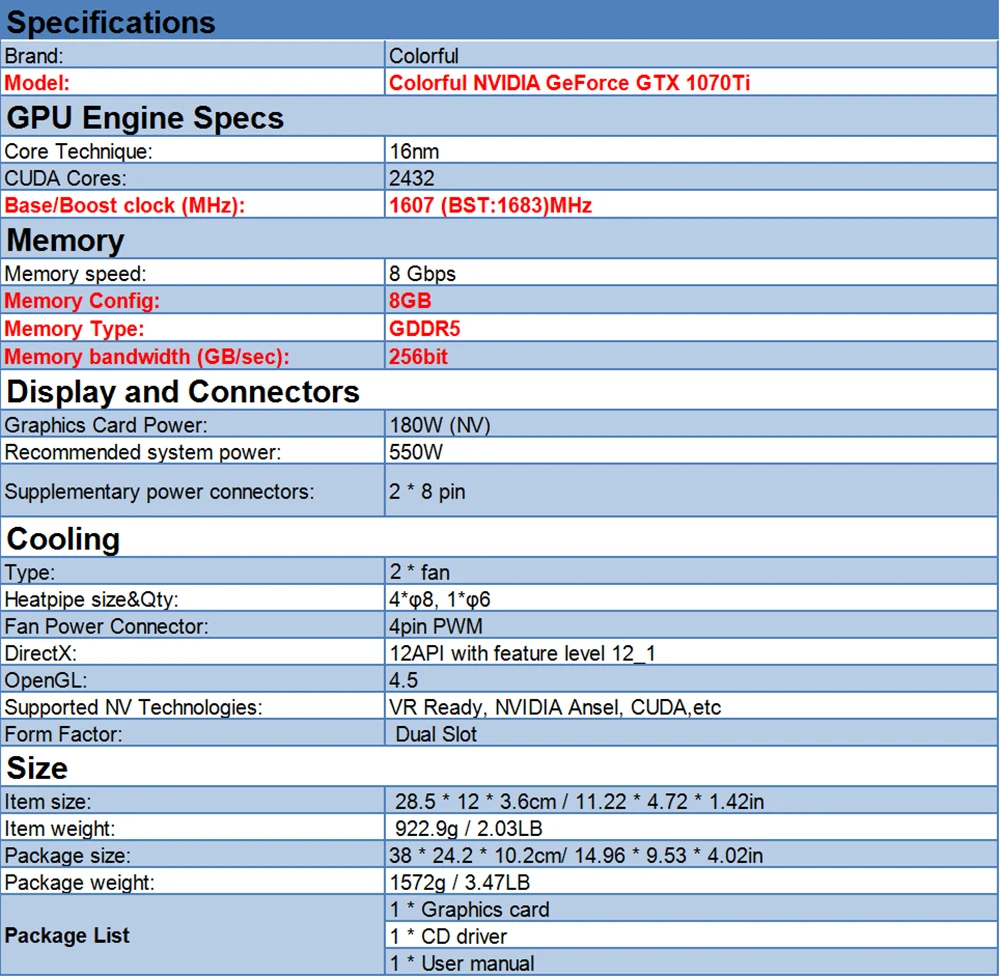Select the 'Fan Power Connector:' label
The height and width of the screenshot is (977, 1000).
click(x=107, y=626)
